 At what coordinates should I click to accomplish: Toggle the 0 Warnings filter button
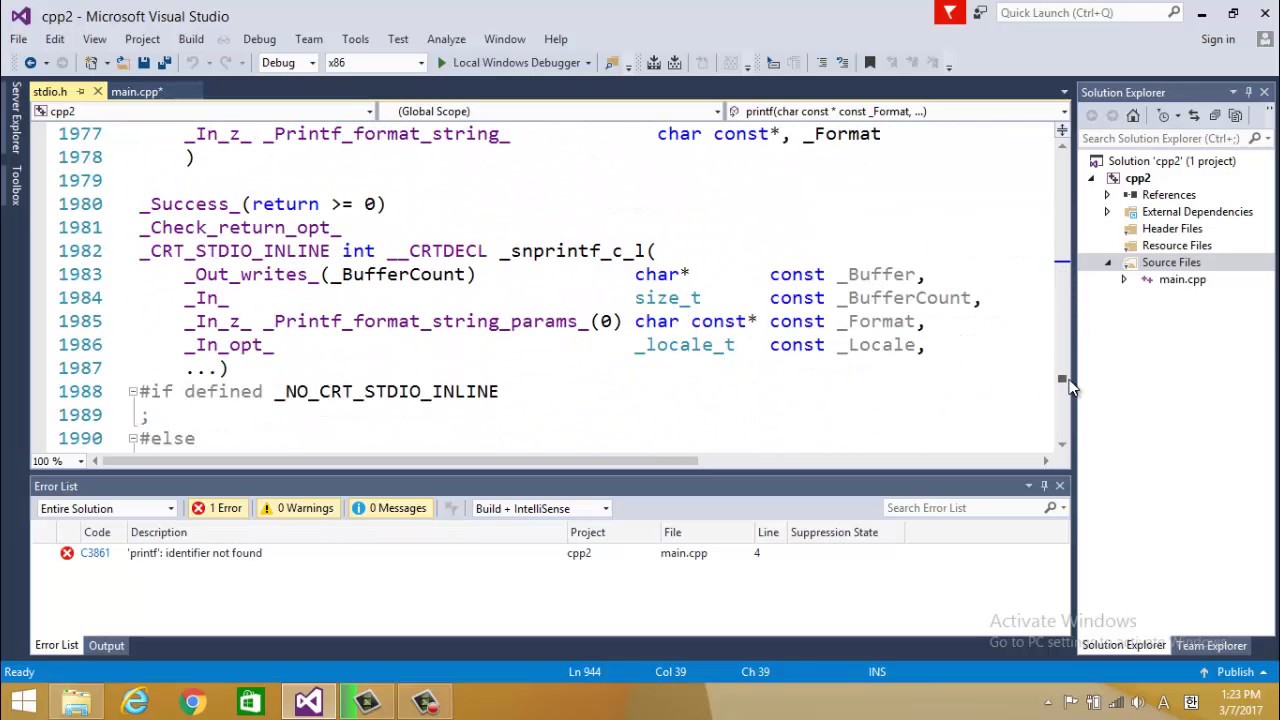tap(297, 508)
